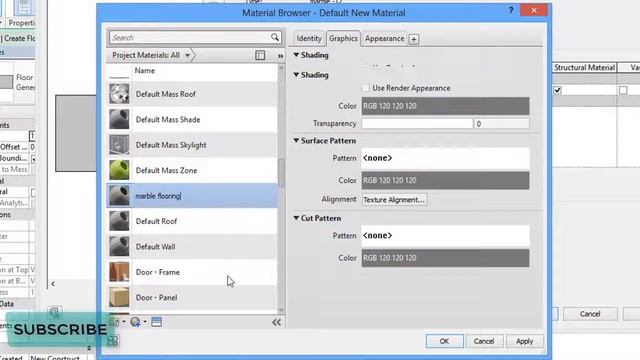
Task: Click the Cut Pattern color swatch
Action: click(x=445, y=258)
